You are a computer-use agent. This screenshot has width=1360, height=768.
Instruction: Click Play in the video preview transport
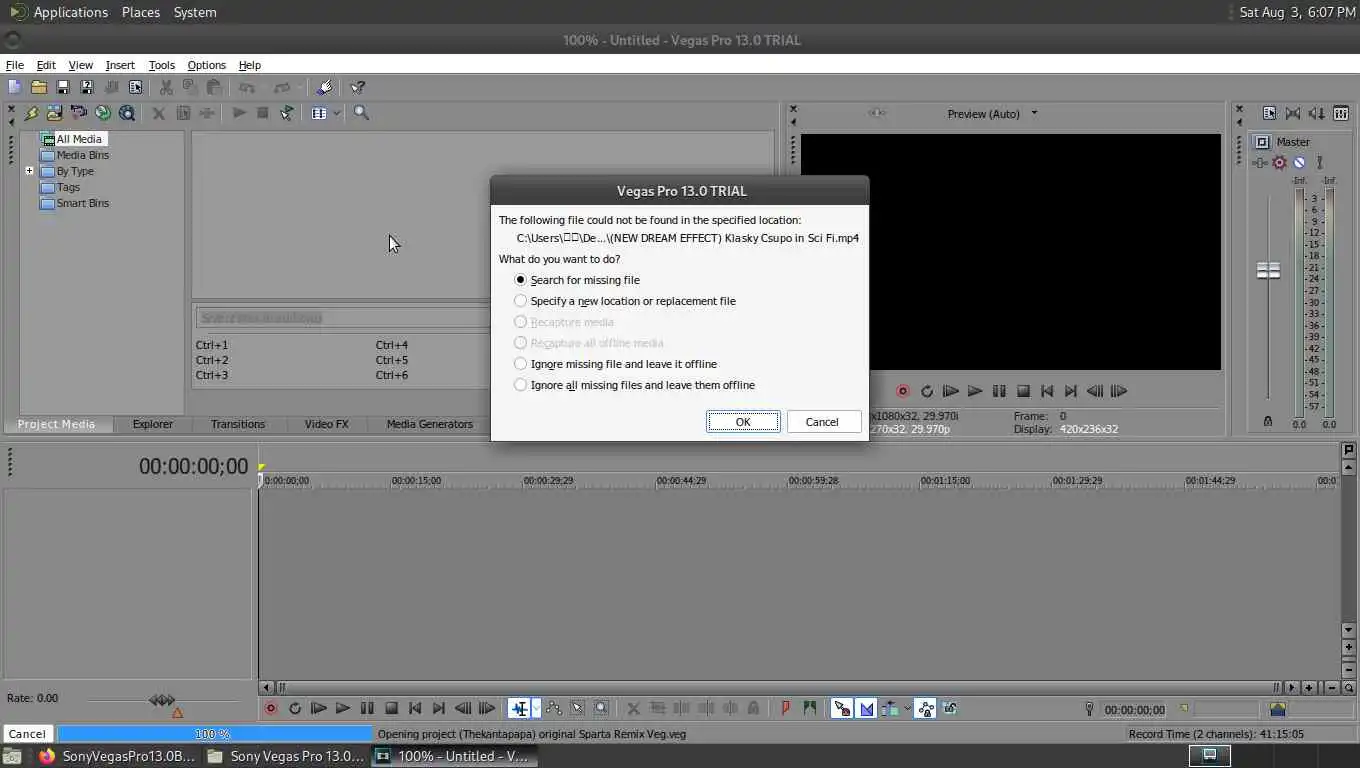click(x=974, y=391)
